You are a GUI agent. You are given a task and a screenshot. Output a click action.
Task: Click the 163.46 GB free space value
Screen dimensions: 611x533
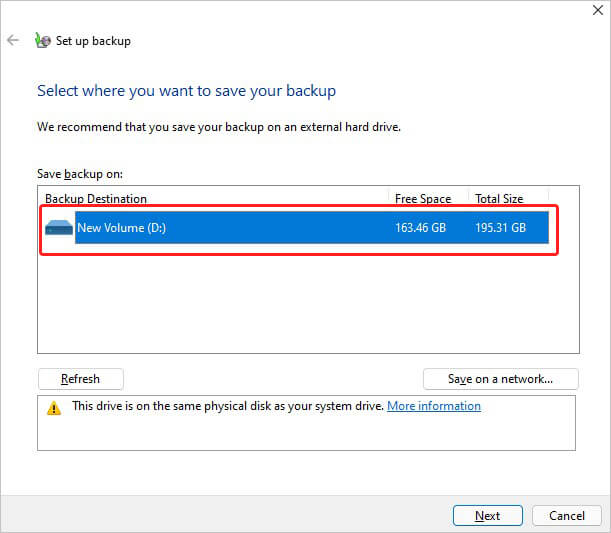click(420, 228)
